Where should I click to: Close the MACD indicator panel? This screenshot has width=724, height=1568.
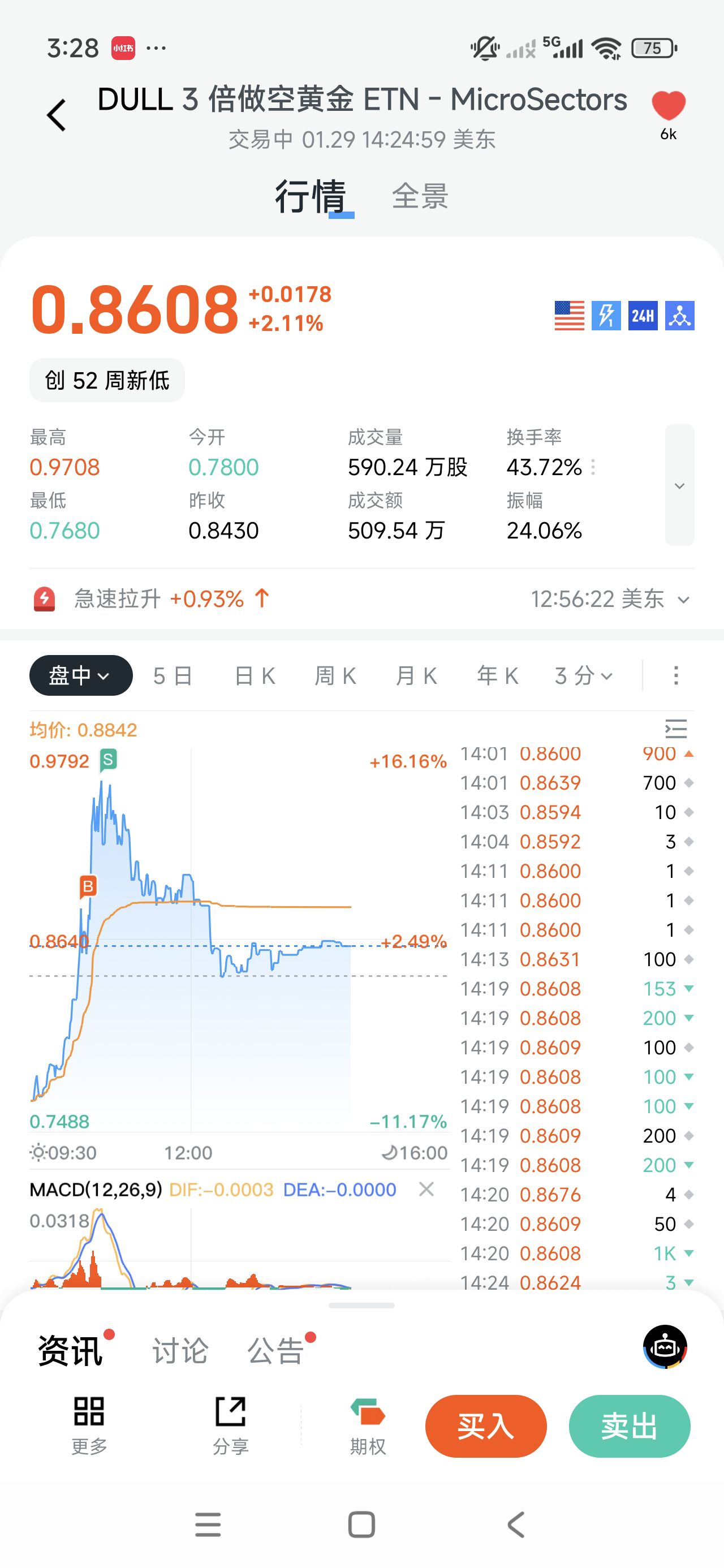426,1188
